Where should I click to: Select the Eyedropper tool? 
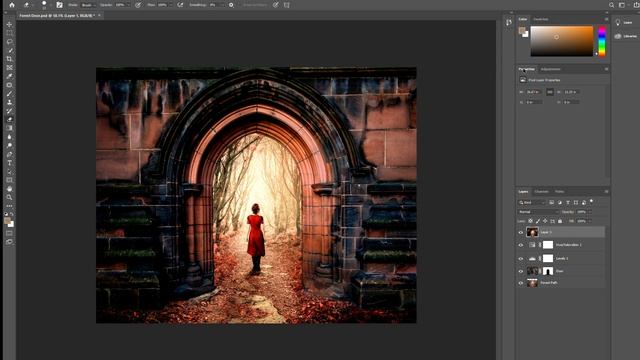(9, 76)
